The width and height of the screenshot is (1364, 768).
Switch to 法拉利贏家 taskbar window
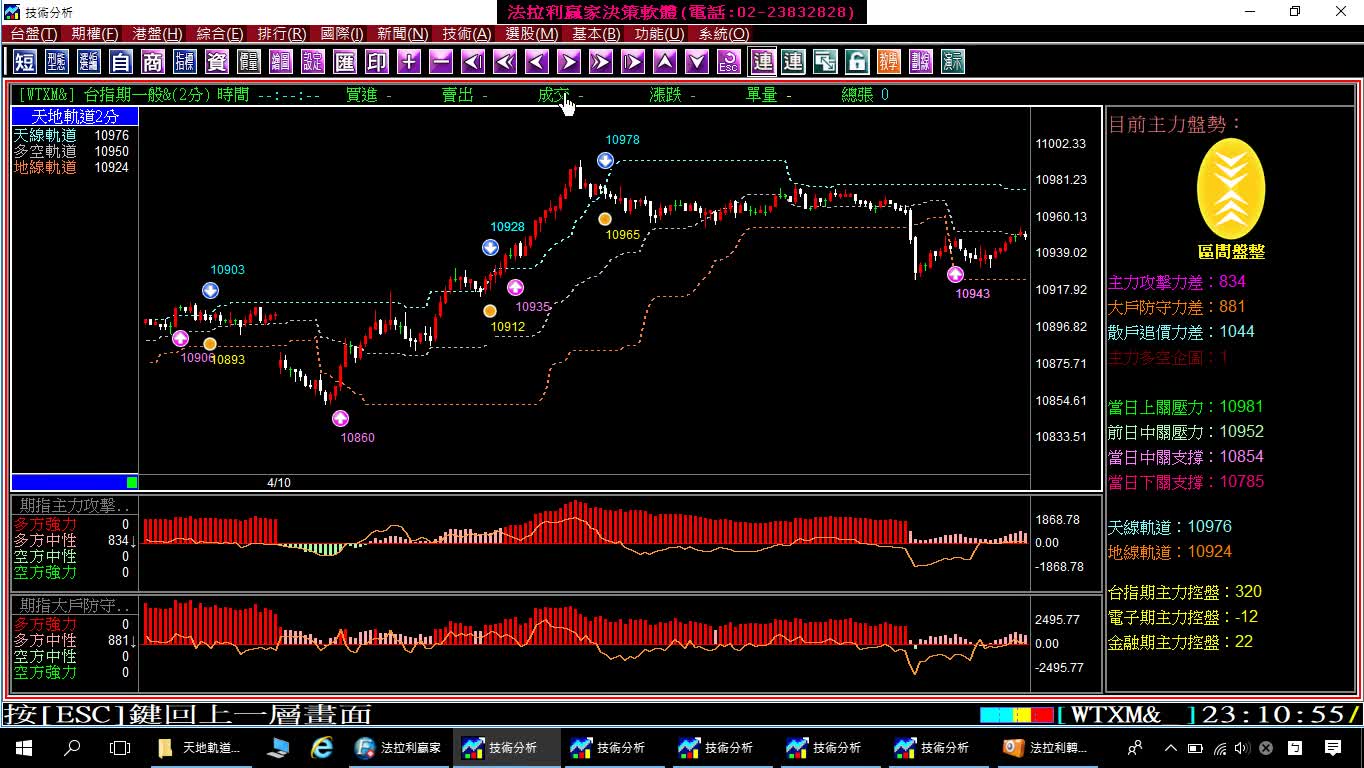pyautogui.click(x=398, y=747)
